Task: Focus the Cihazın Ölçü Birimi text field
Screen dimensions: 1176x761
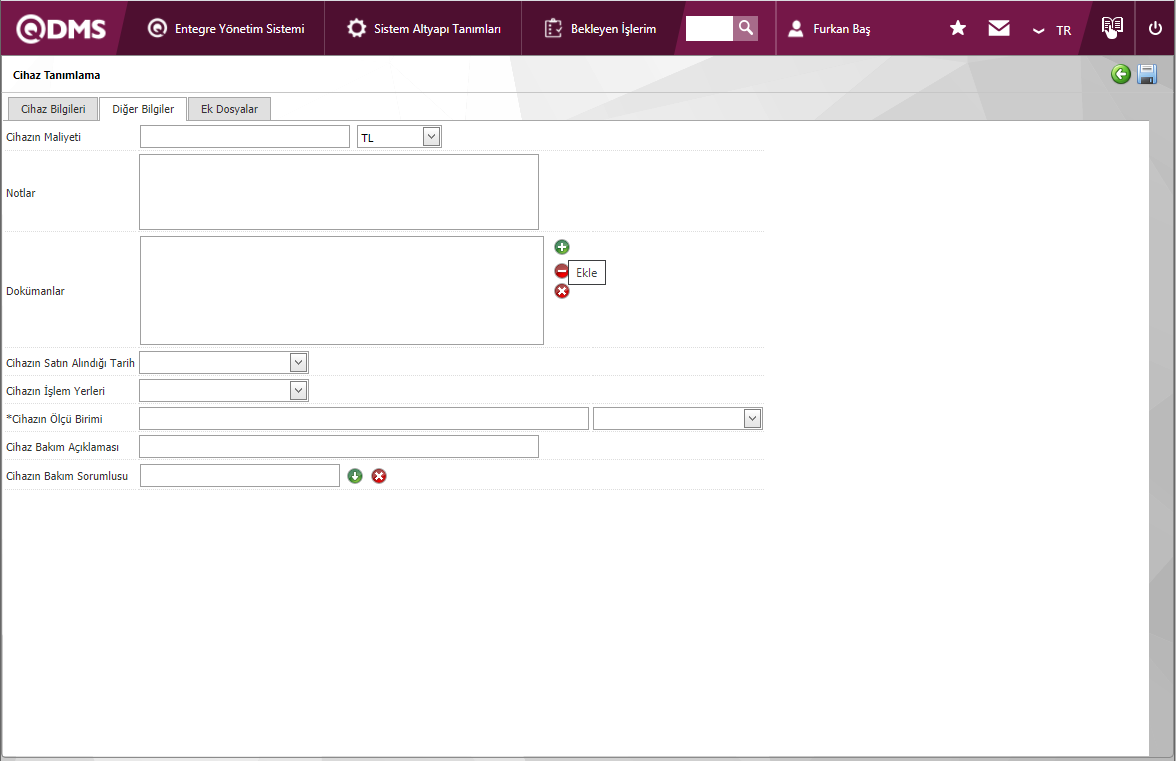Action: [364, 418]
